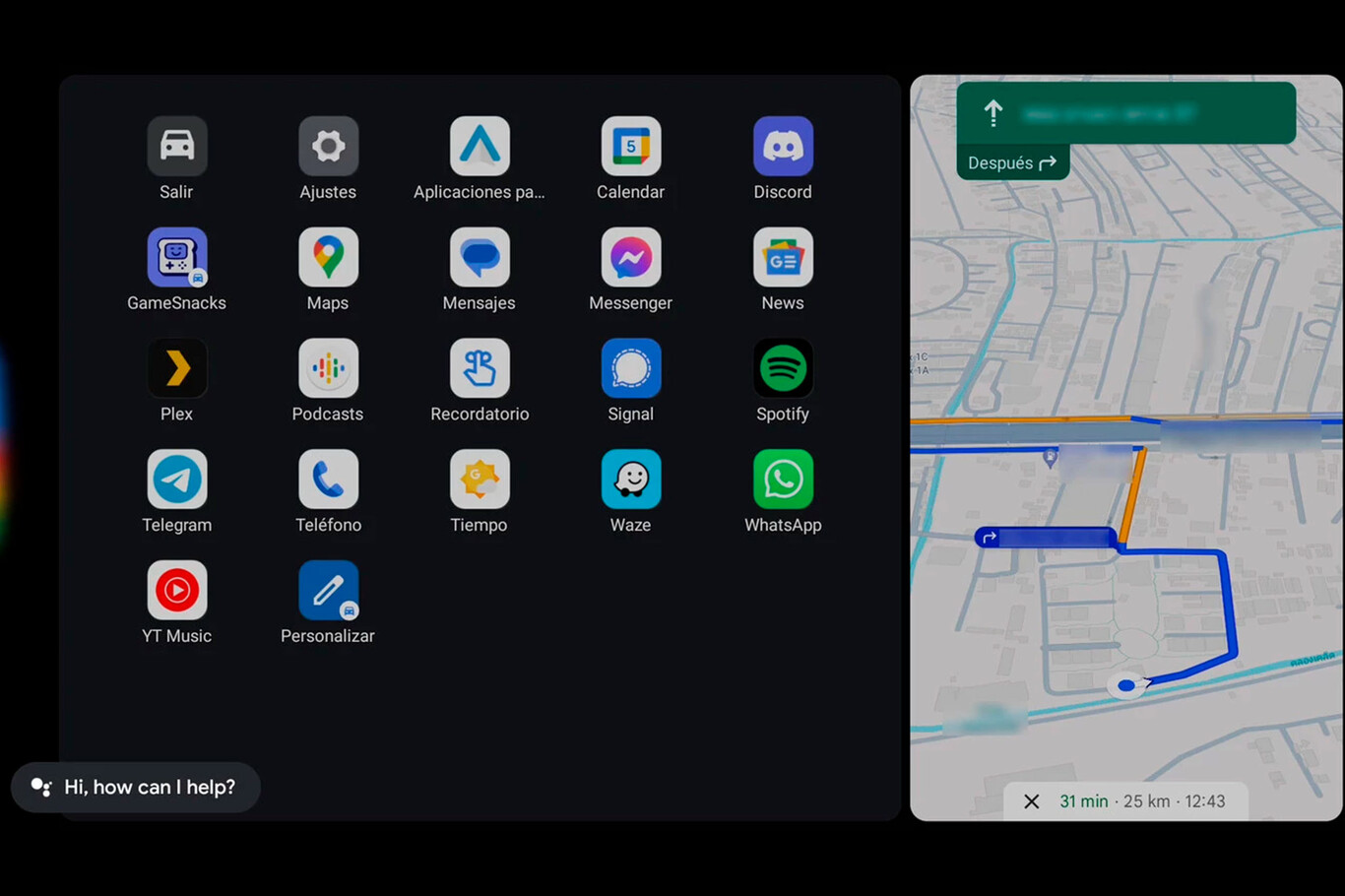1345x896 pixels.
Task: Open WhatsApp app
Action: click(783, 480)
